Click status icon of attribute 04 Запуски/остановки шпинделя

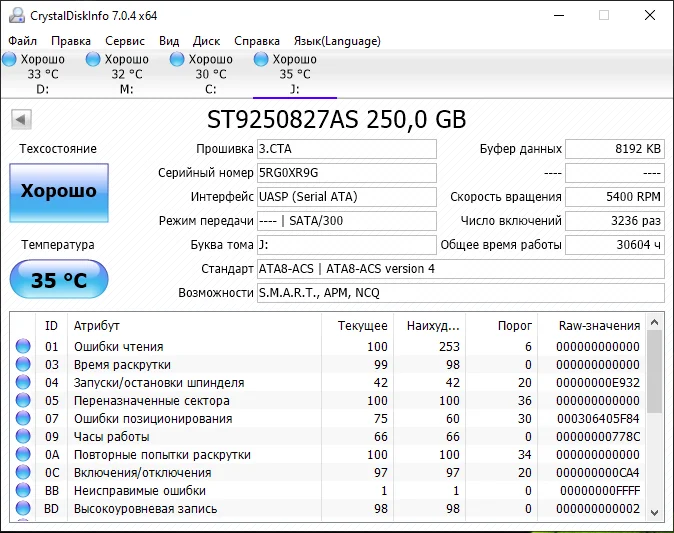pyautogui.click(x=23, y=382)
